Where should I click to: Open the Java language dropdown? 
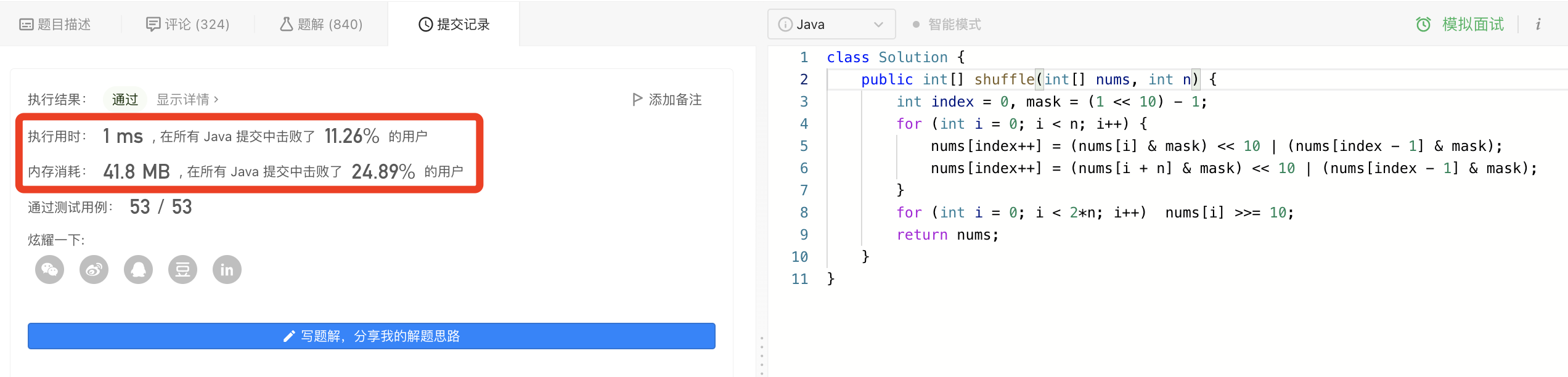(x=831, y=25)
